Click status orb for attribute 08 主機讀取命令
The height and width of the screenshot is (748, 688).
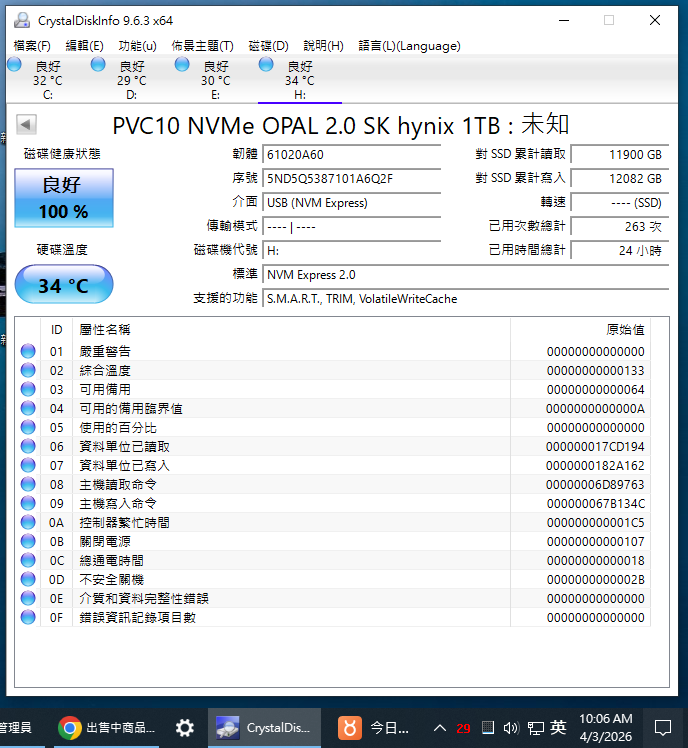[28, 484]
